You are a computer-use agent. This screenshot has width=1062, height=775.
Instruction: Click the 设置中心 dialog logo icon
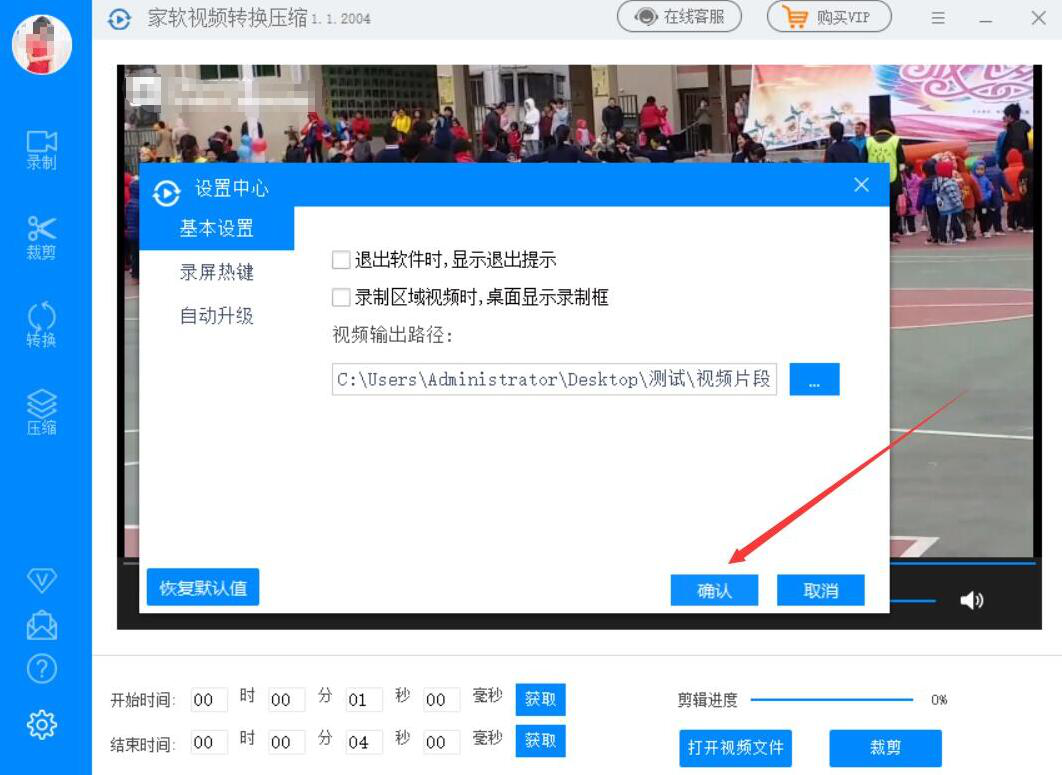point(166,193)
